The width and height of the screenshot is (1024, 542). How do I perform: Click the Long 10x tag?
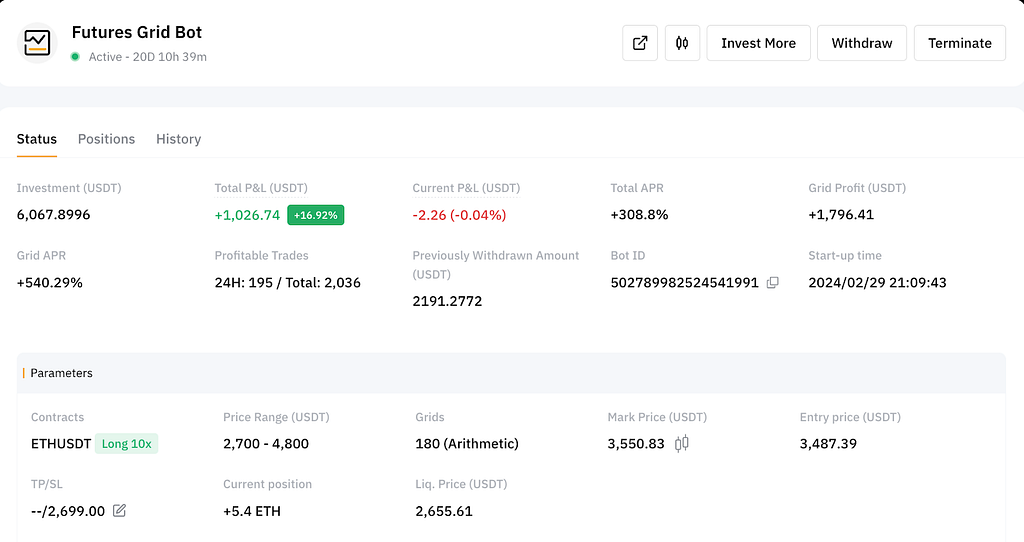[126, 443]
